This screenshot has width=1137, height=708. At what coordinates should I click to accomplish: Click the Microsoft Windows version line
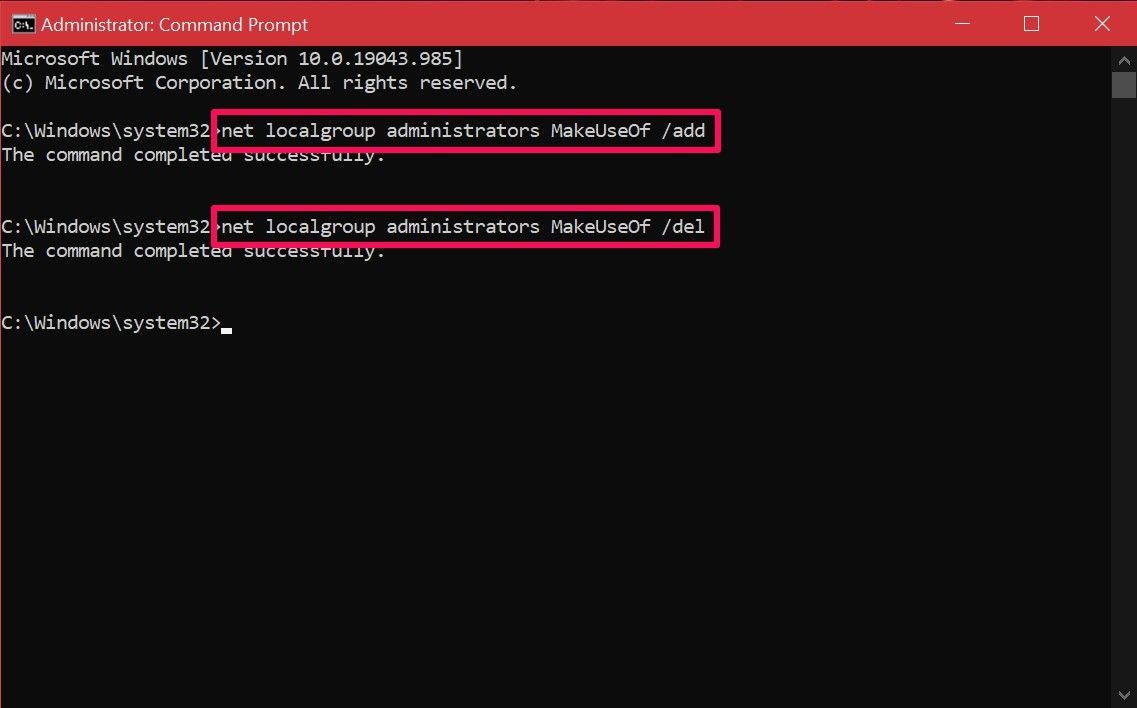click(x=232, y=59)
